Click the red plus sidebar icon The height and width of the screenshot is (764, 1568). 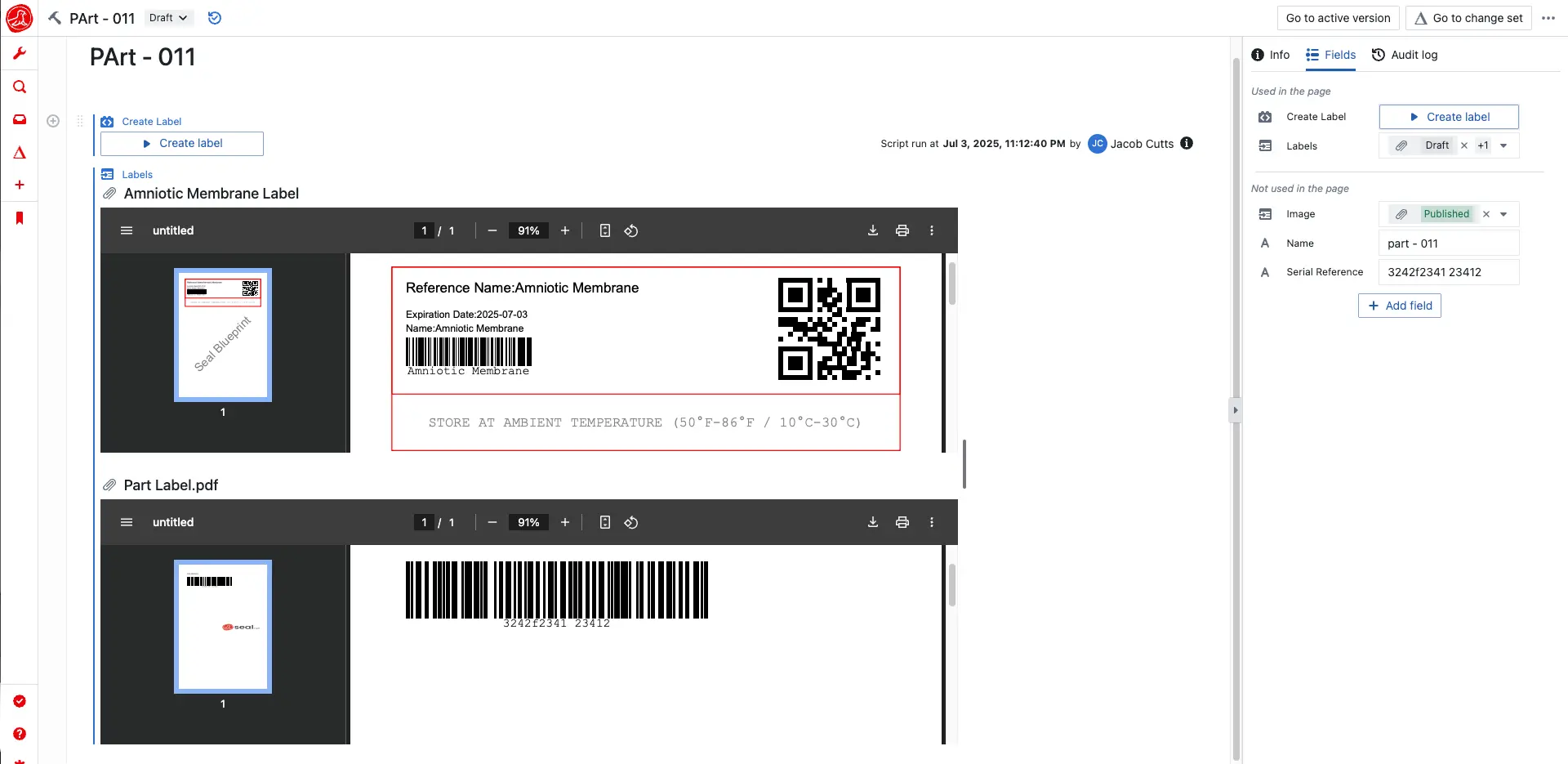pyautogui.click(x=20, y=185)
